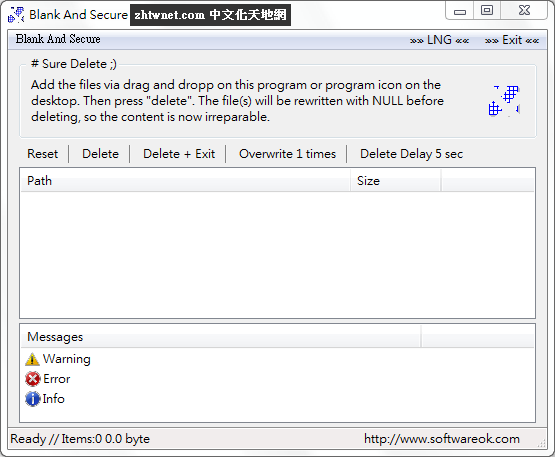Select the red Error icon in Messages

click(x=33, y=379)
